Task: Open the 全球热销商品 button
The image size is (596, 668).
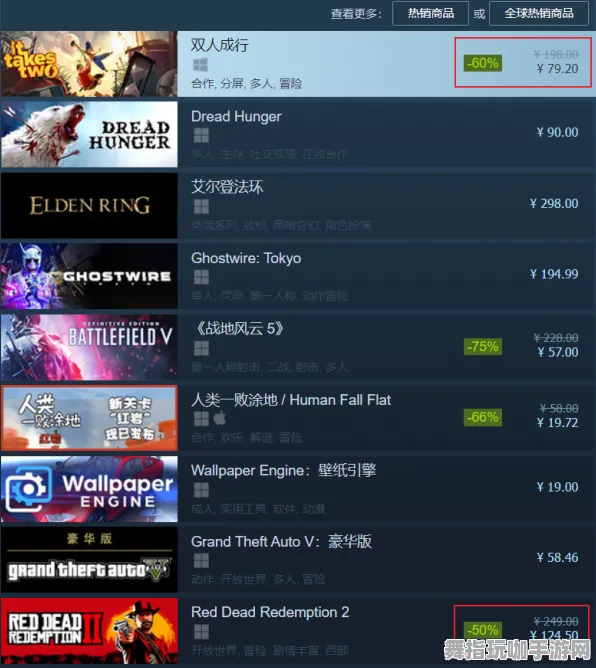Action: click(x=540, y=14)
